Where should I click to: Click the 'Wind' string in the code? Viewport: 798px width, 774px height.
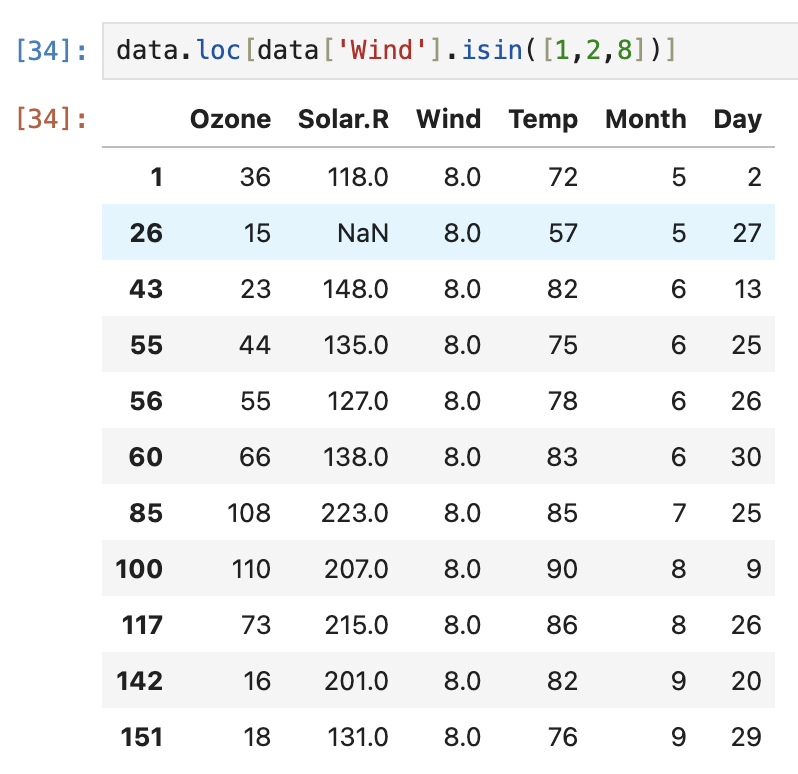coord(382,50)
